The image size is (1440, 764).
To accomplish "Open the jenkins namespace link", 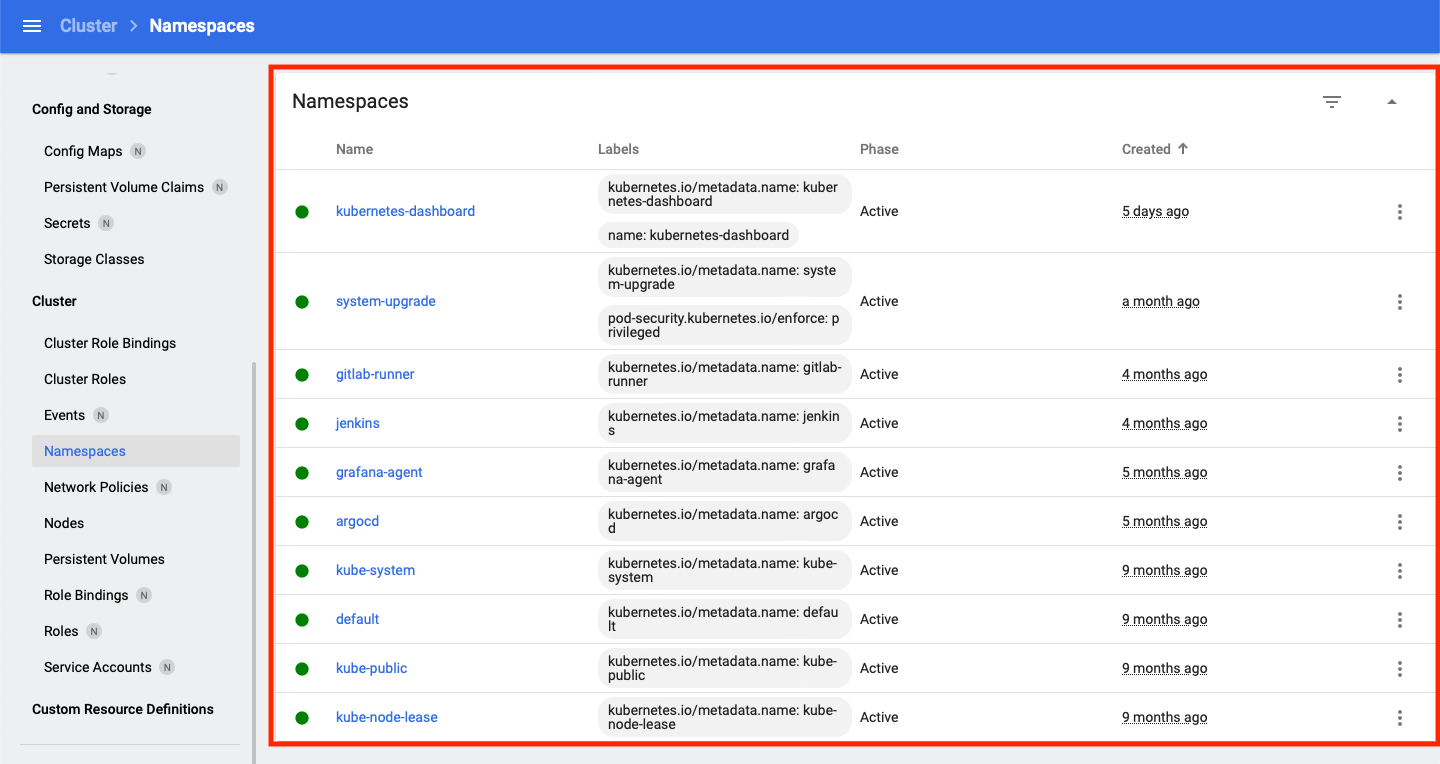I will tap(358, 423).
